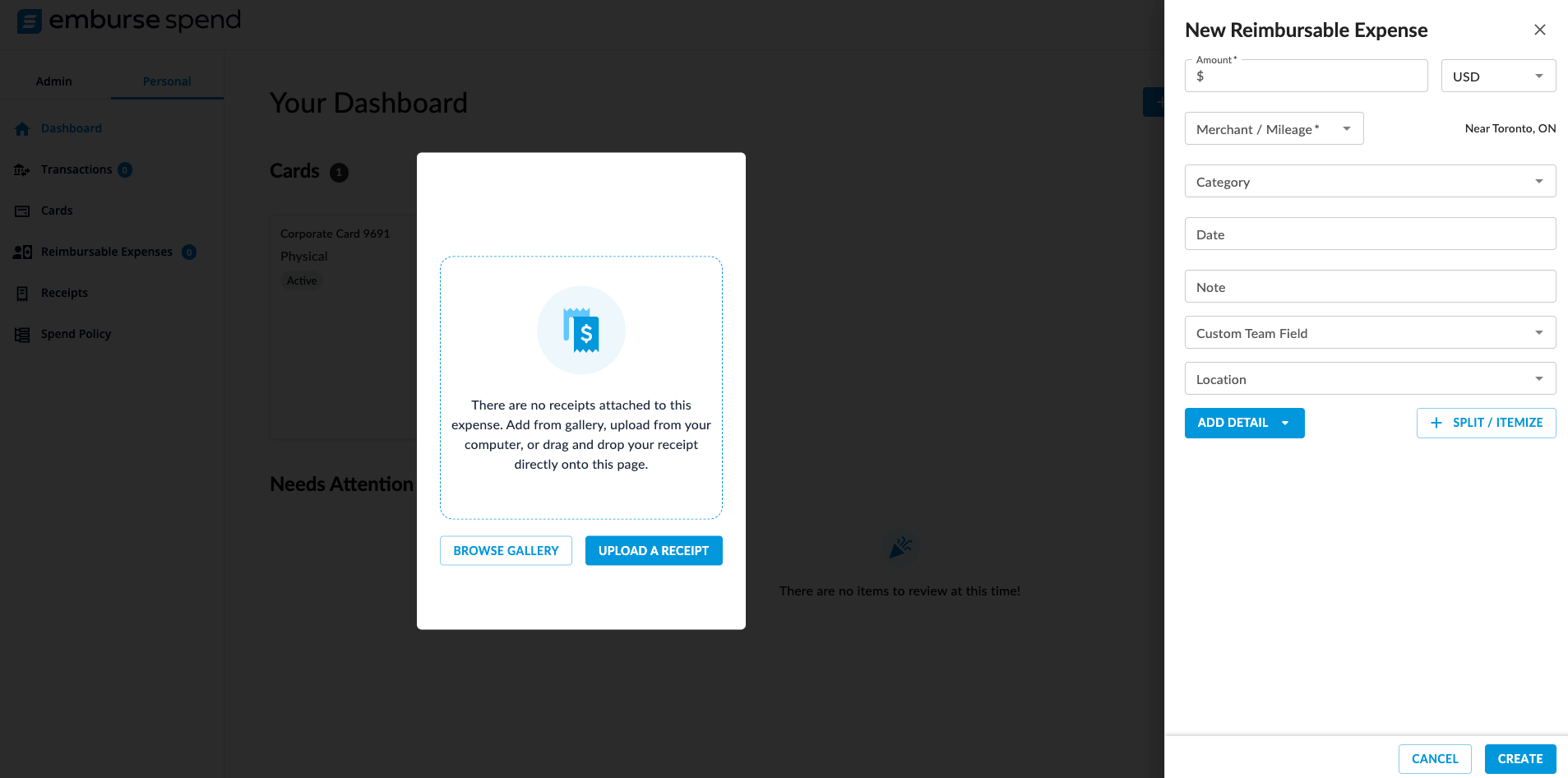Click the Browse Gallery button
This screenshot has width=1568, height=778.
(506, 551)
